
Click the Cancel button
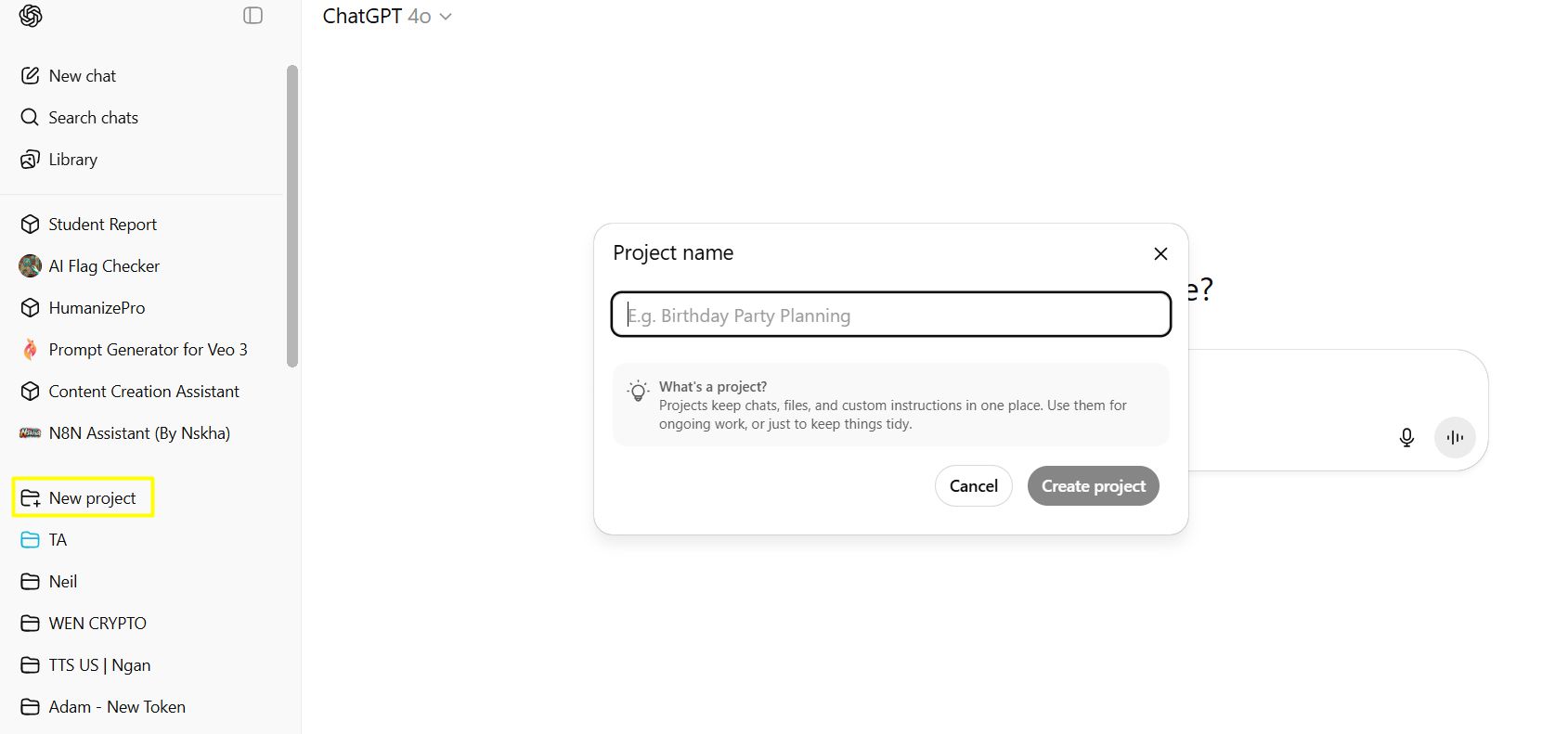tap(973, 486)
